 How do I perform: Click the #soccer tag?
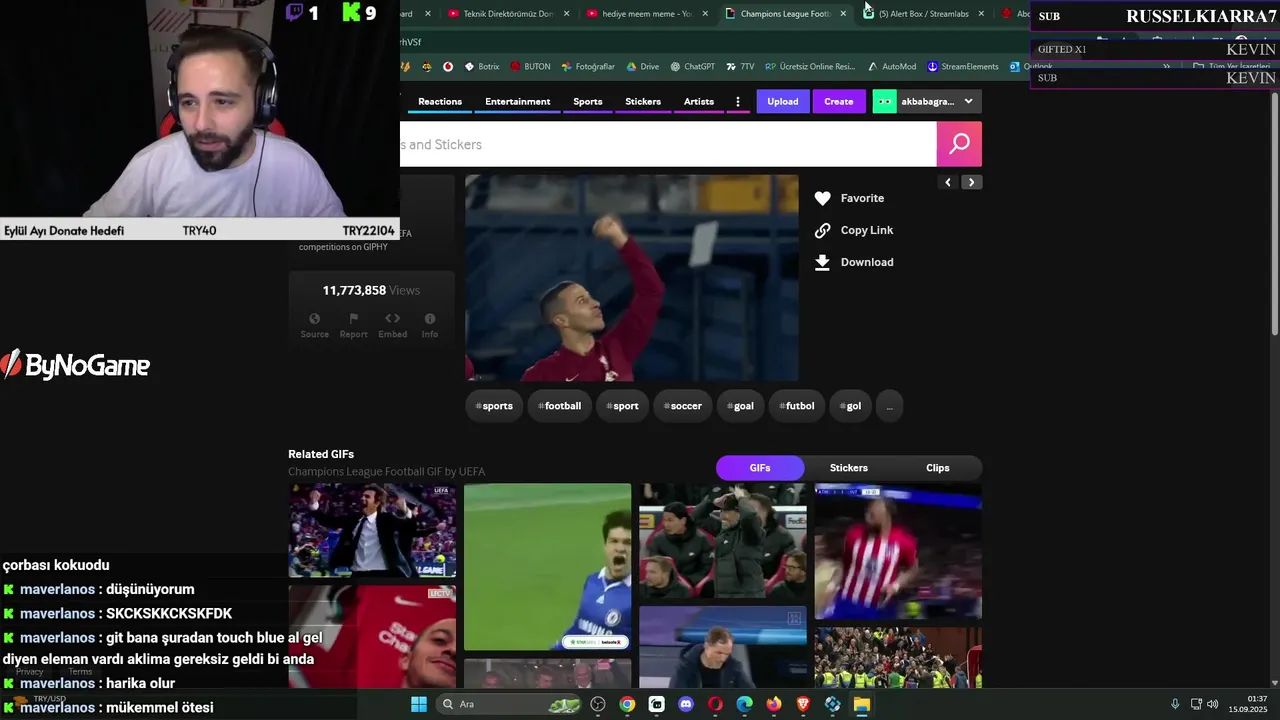tap(683, 406)
